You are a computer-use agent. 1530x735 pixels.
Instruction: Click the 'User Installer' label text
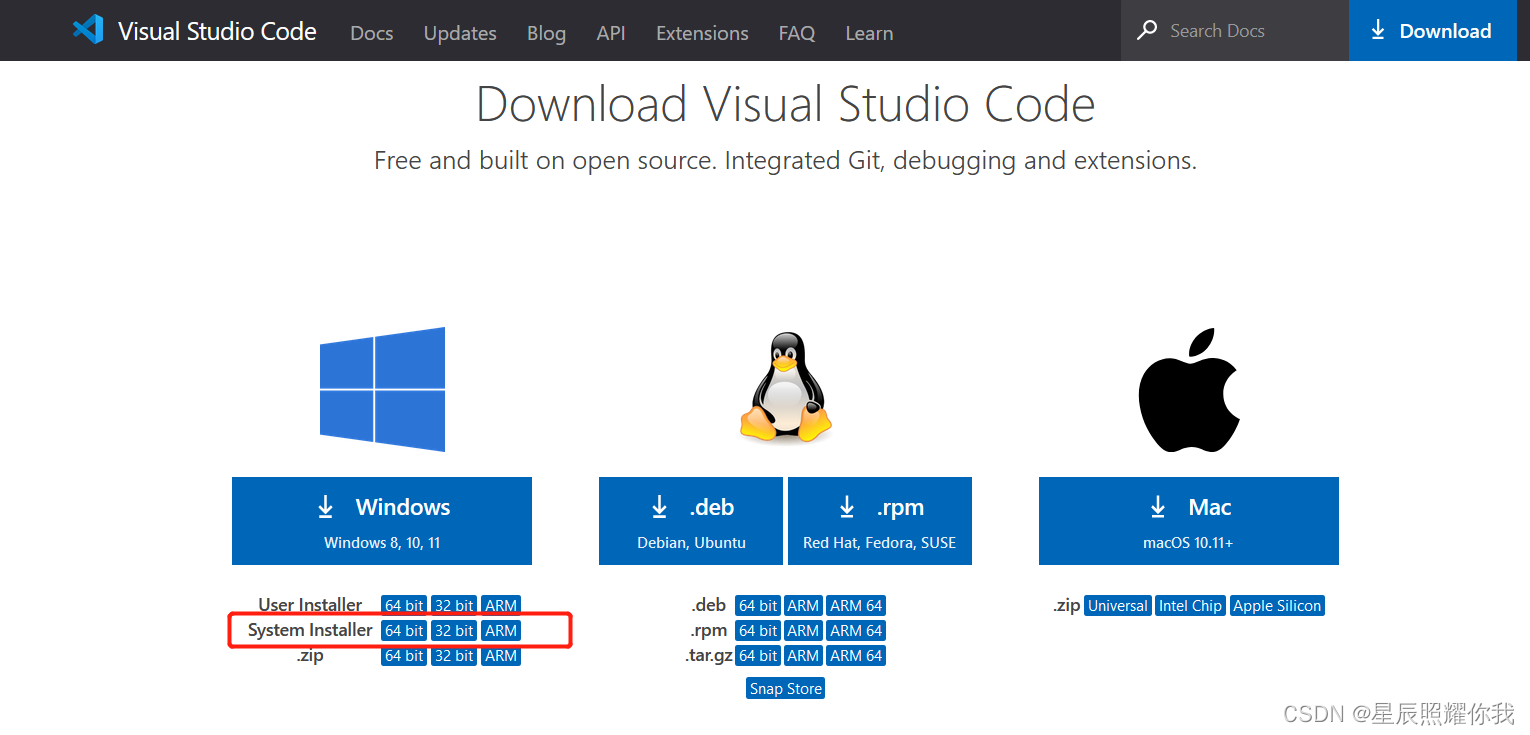(310, 605)
